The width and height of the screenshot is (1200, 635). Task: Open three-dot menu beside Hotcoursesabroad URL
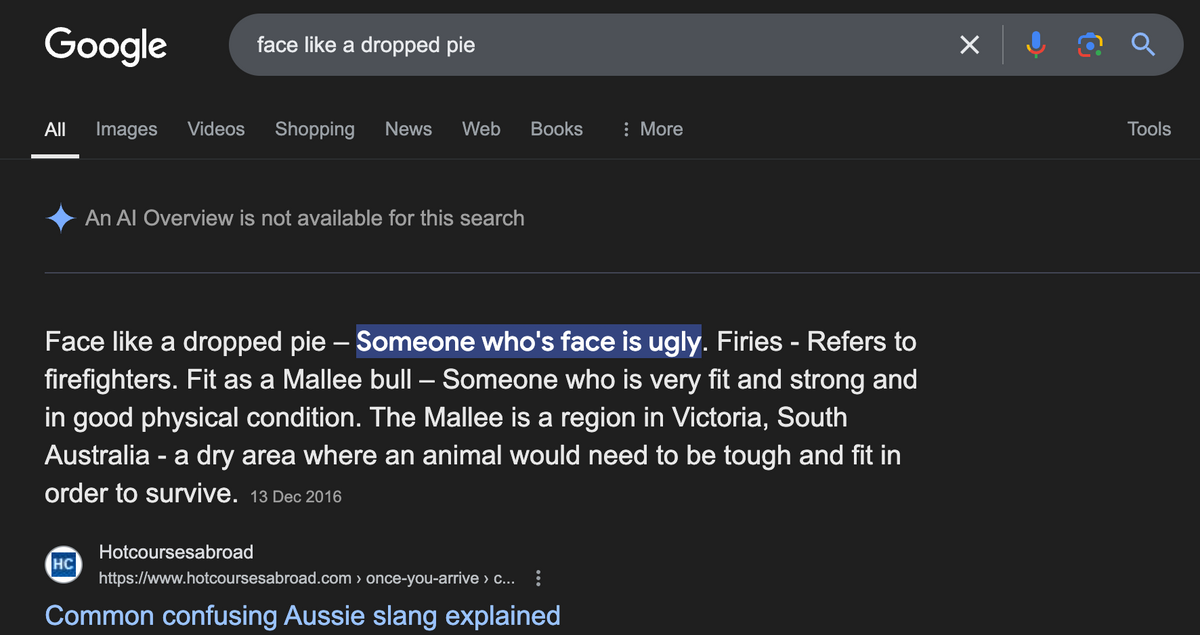click(x=539, y=578)
